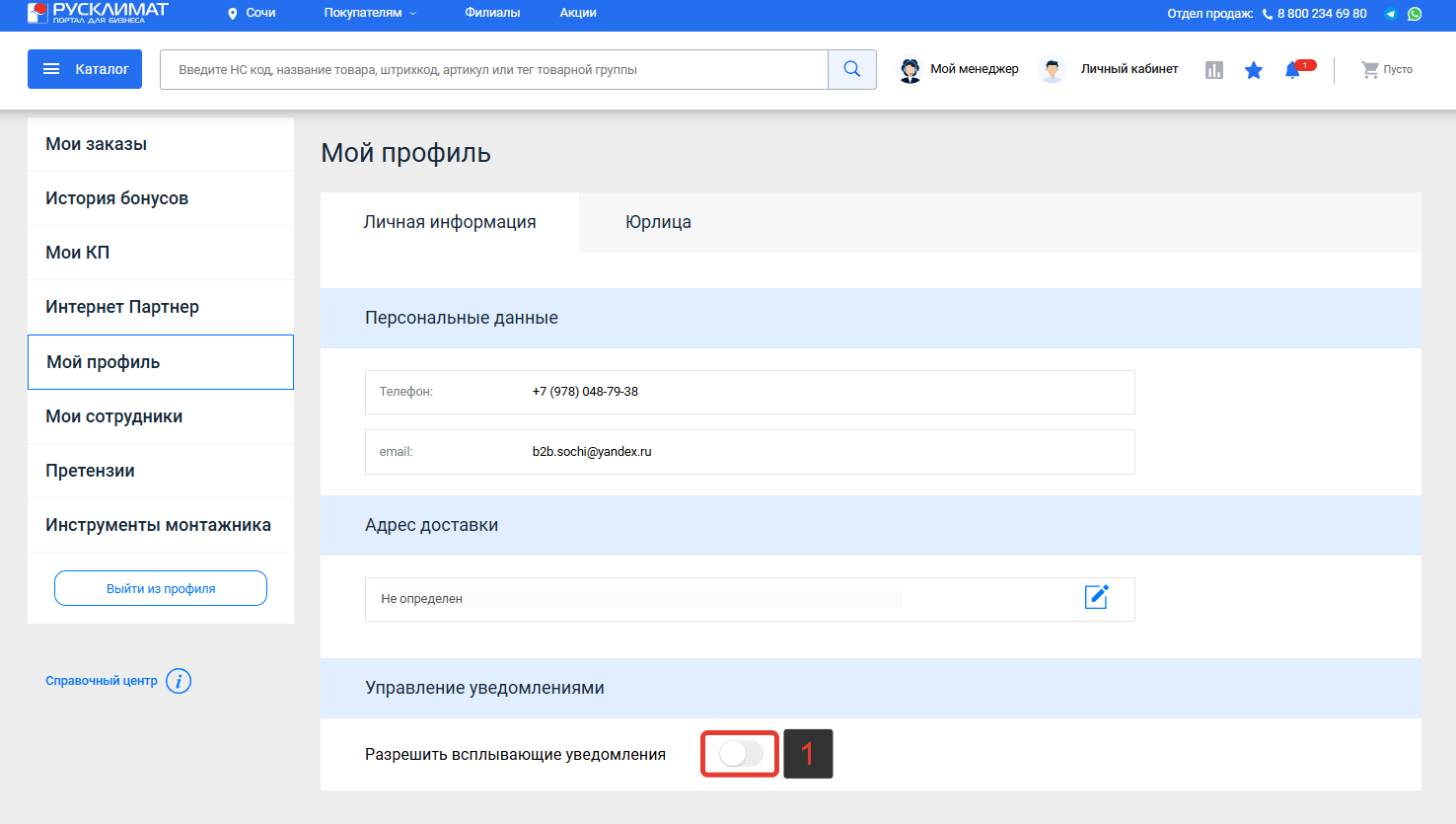This screenshot has width=1456, height=824.
Task: Open the shopping cart icon
Action: point(1370,70)
